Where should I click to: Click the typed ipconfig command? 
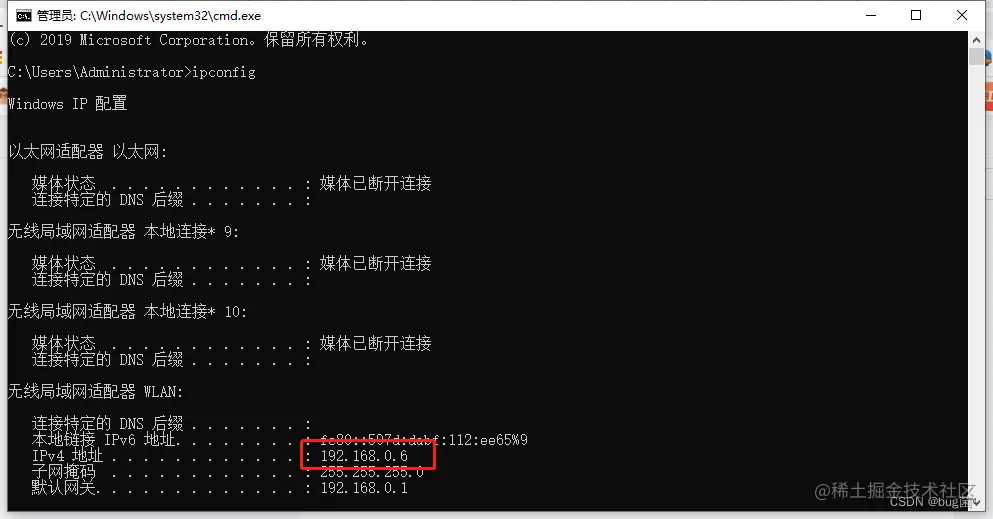point(224,72)
